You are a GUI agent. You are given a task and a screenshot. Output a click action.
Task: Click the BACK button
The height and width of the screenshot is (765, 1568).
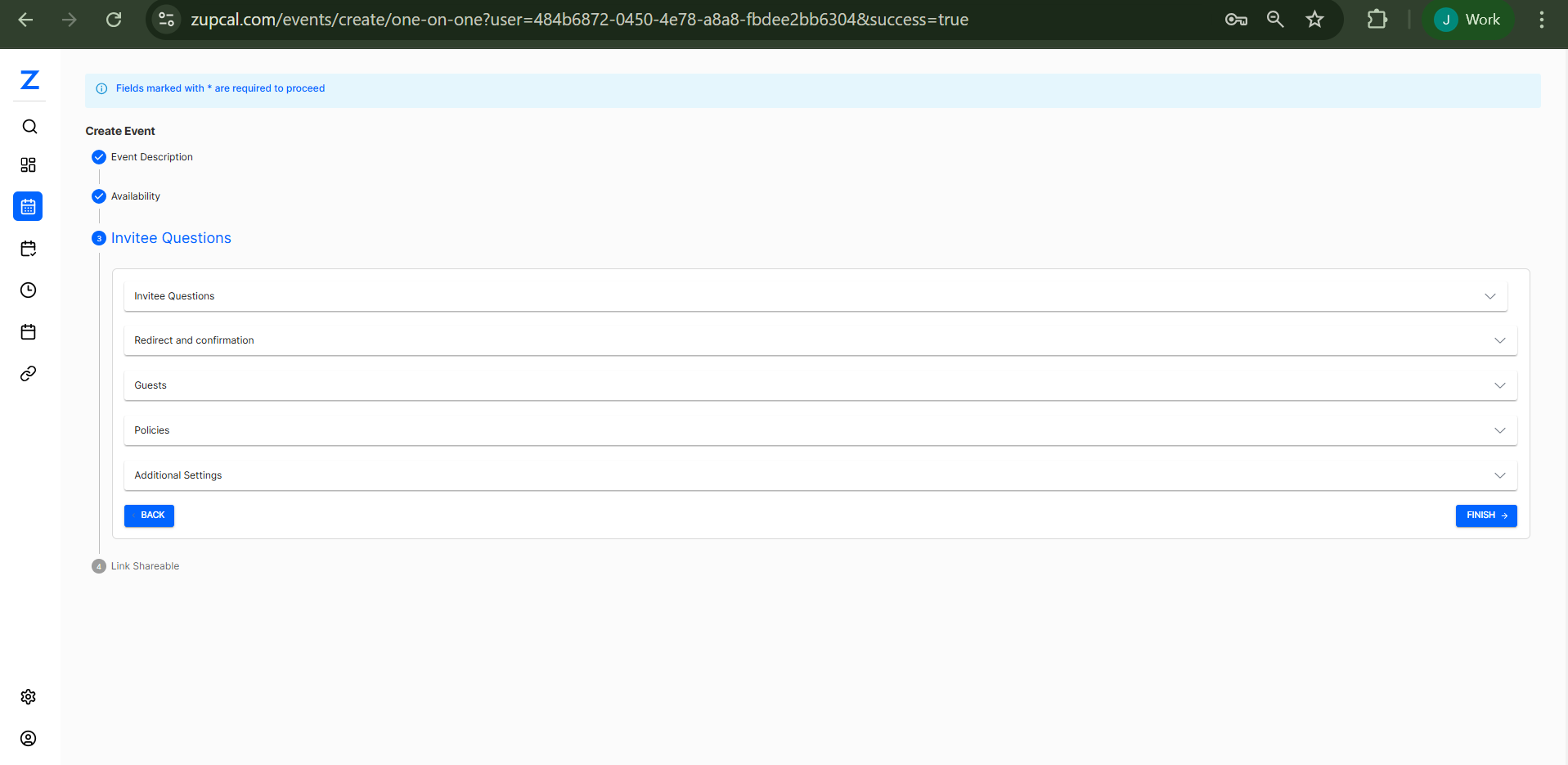pos(149,515)
